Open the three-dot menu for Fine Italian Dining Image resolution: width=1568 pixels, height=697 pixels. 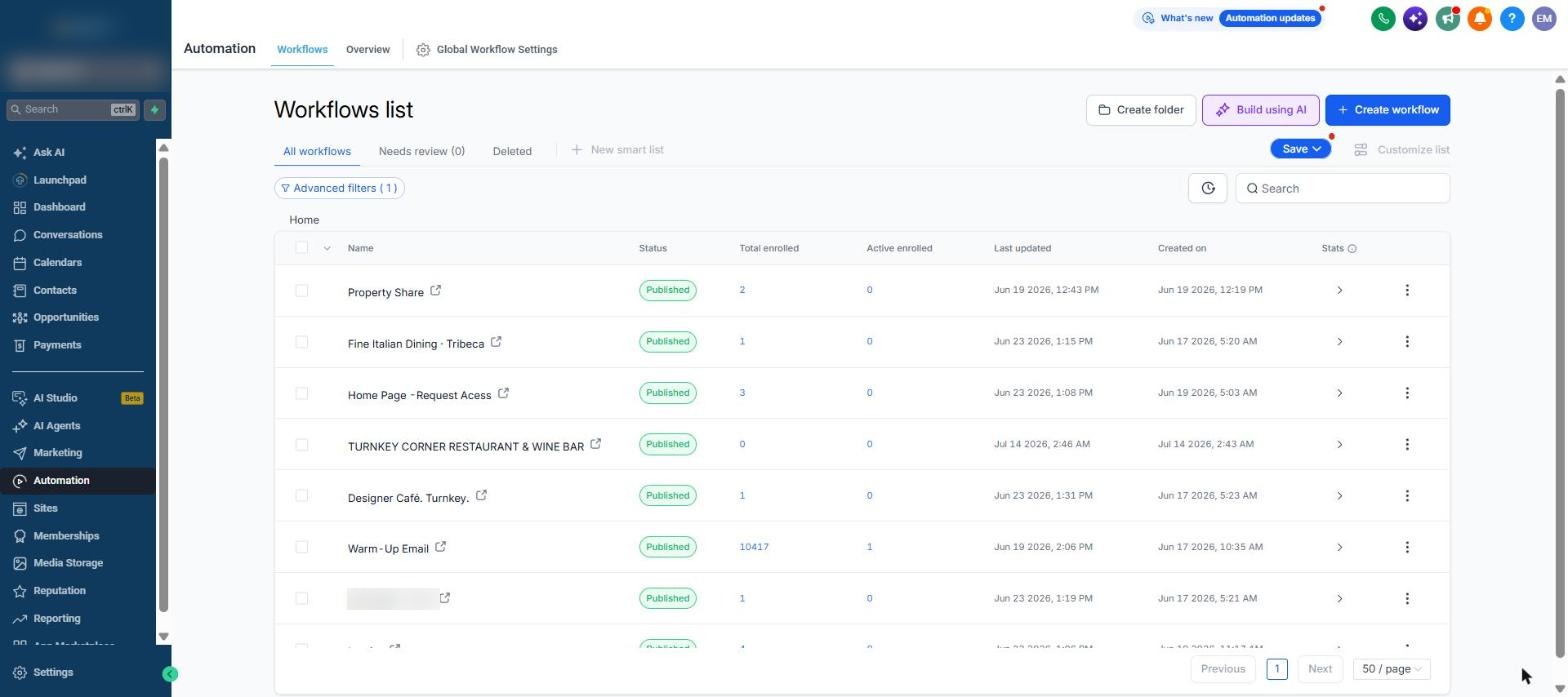pos(1407,341)
